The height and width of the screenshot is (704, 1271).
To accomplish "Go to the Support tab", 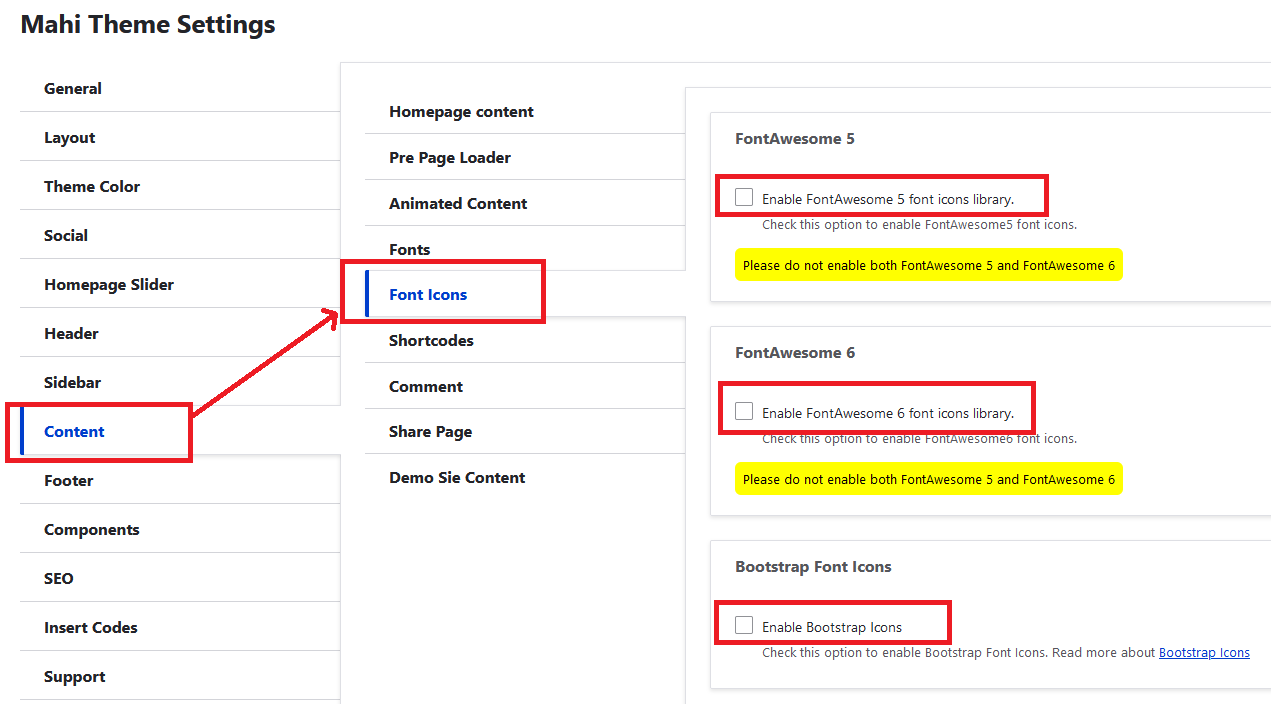I will point(74,677).
